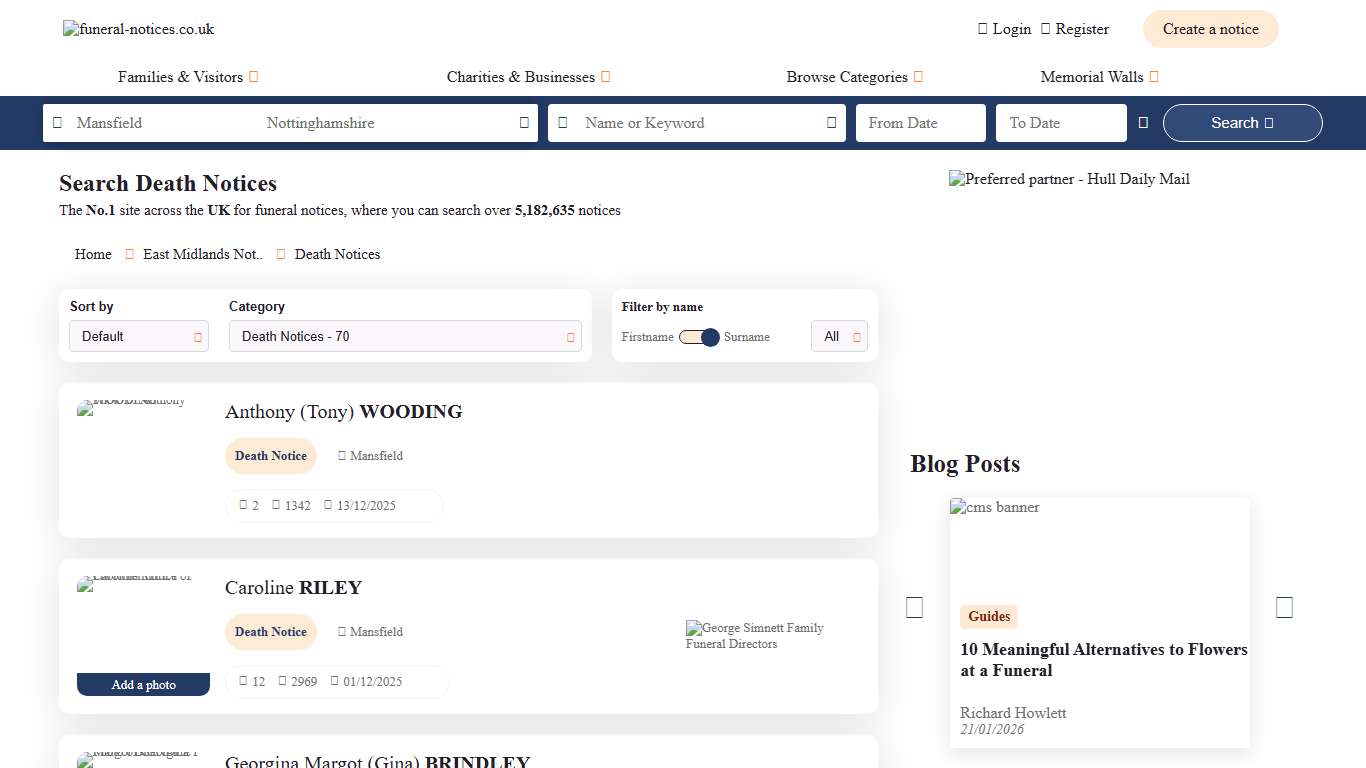The height and width of the screenshot is (768, 1366).
Task: Open the Sort by Default dropdown
Action: (x=139, y=337)
